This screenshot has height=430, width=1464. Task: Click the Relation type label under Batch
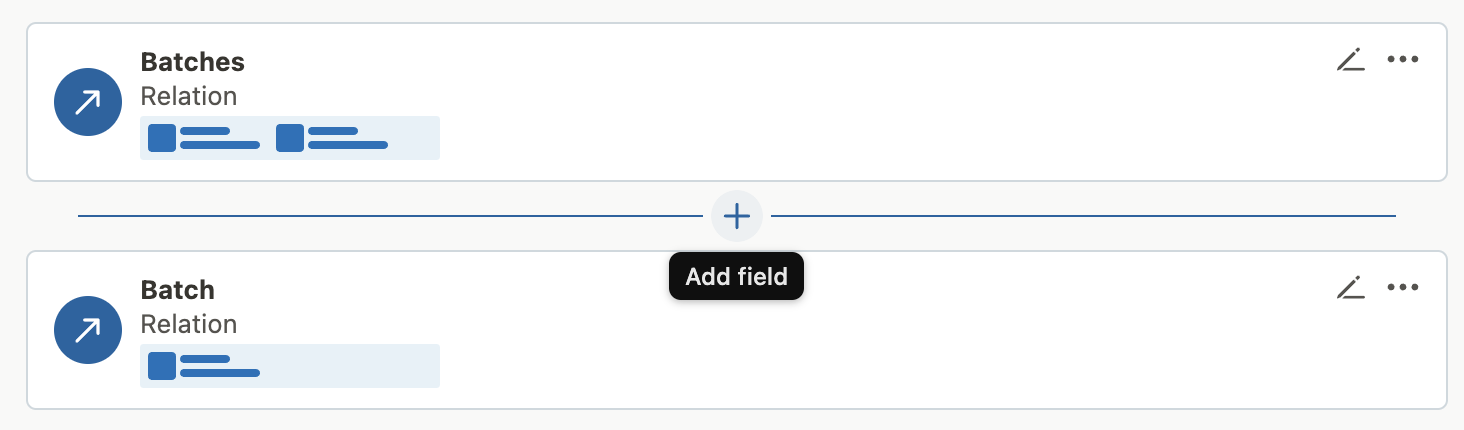click(x=189, y=324)
